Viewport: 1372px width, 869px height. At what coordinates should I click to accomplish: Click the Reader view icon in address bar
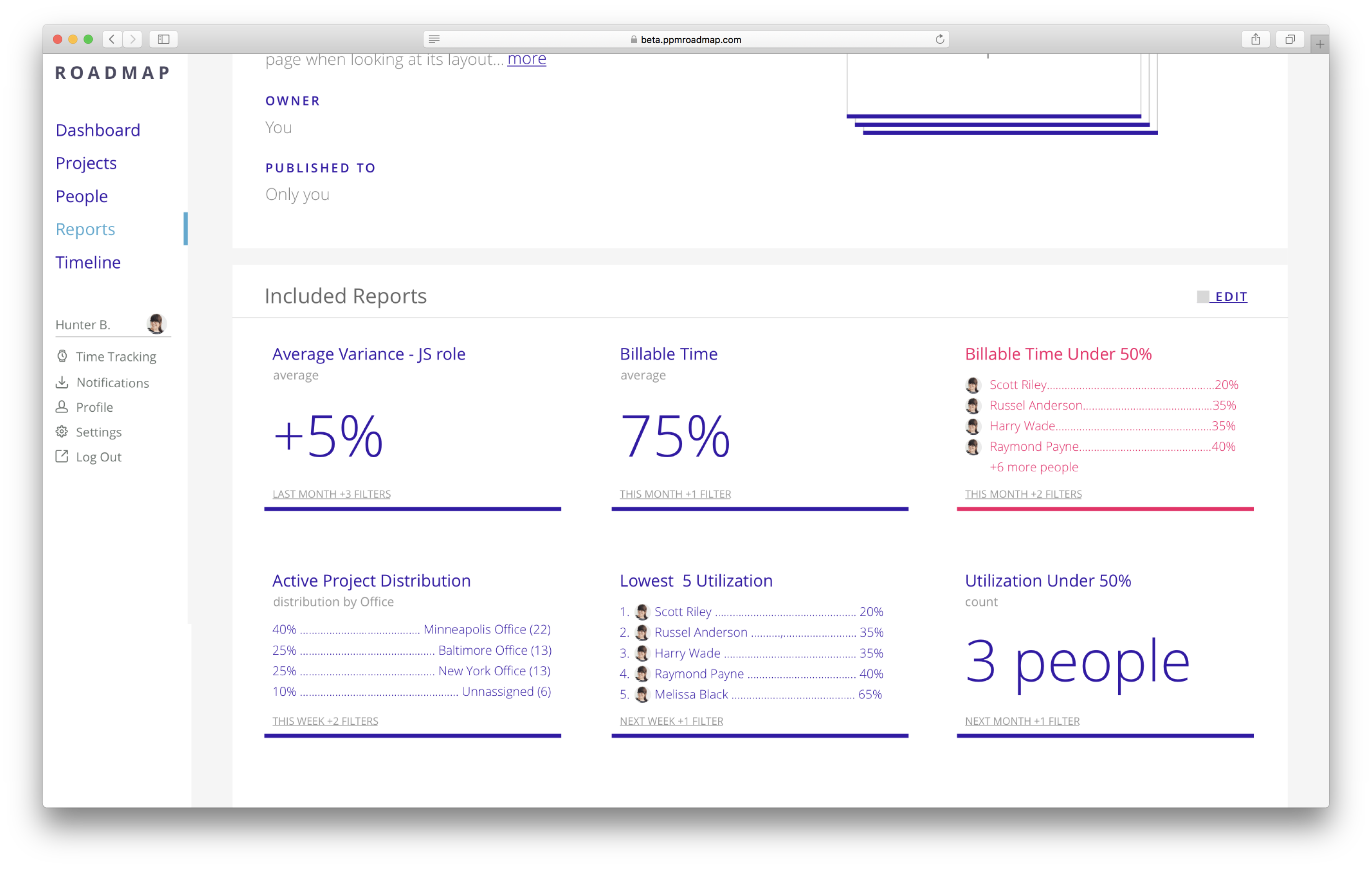click(434, 39)
